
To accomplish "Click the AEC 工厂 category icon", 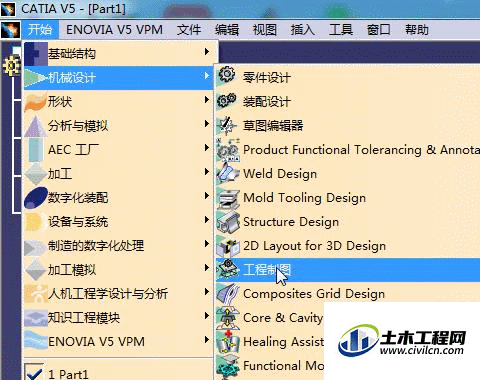I will (x=35, y=150).
